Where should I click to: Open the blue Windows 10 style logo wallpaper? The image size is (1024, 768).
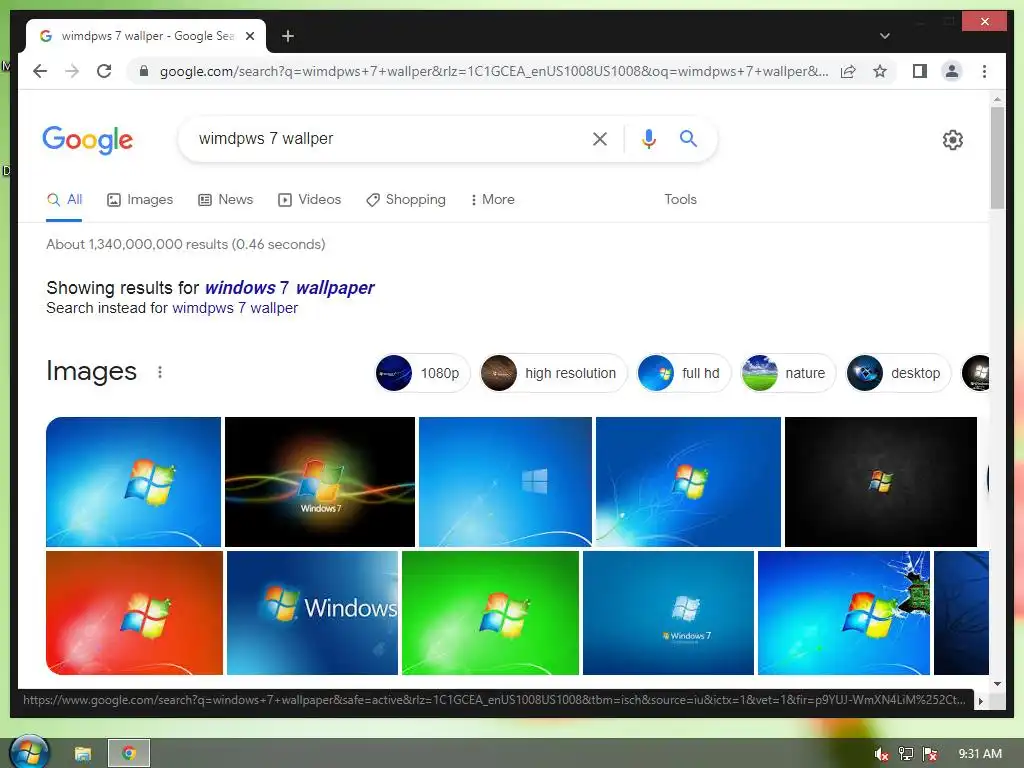pos(505,482)
